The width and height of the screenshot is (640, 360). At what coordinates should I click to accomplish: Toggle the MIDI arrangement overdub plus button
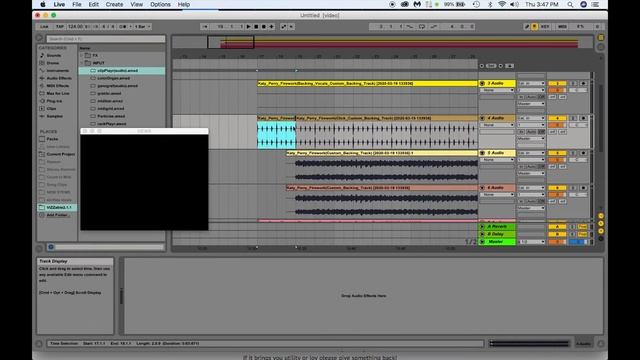[x=271, y=27]
